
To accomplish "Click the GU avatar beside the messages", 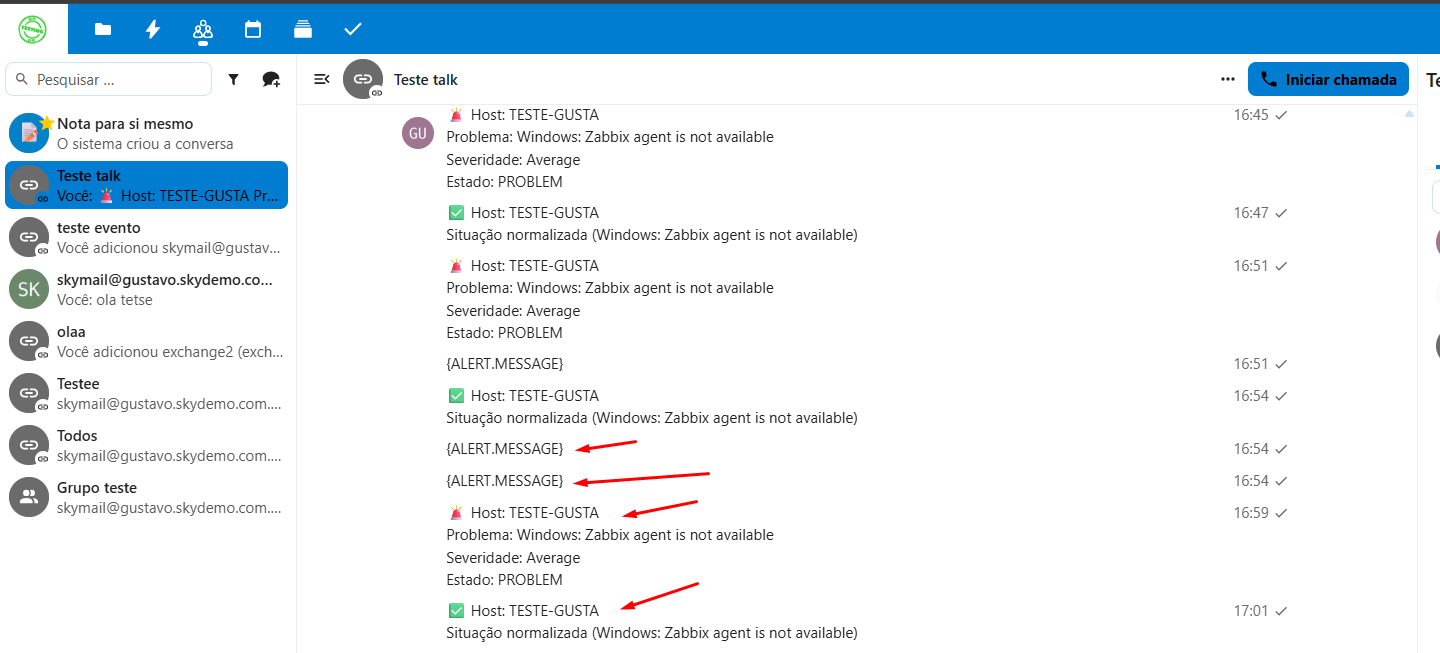I will [418, 133].
